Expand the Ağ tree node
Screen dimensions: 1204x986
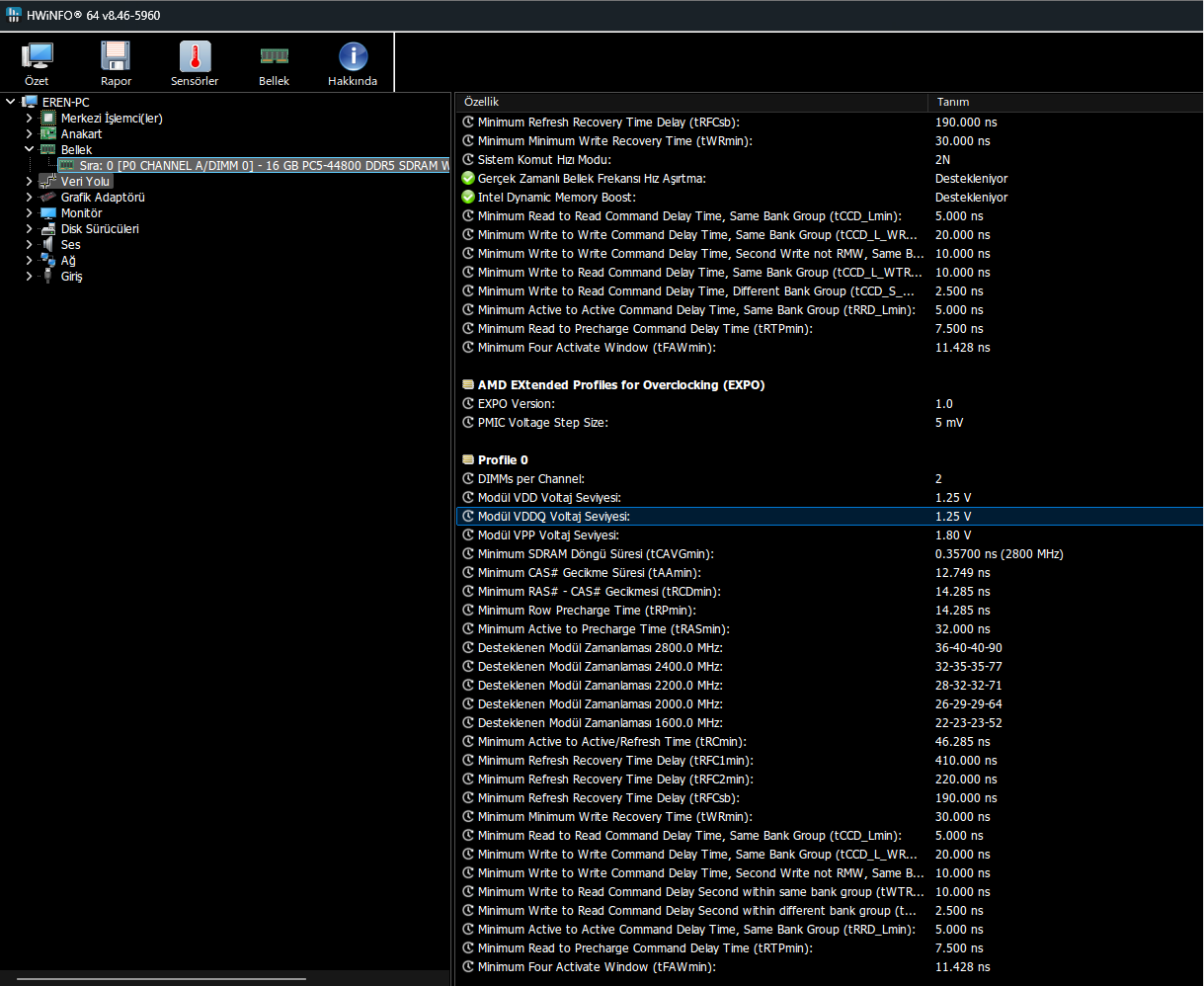29,260
